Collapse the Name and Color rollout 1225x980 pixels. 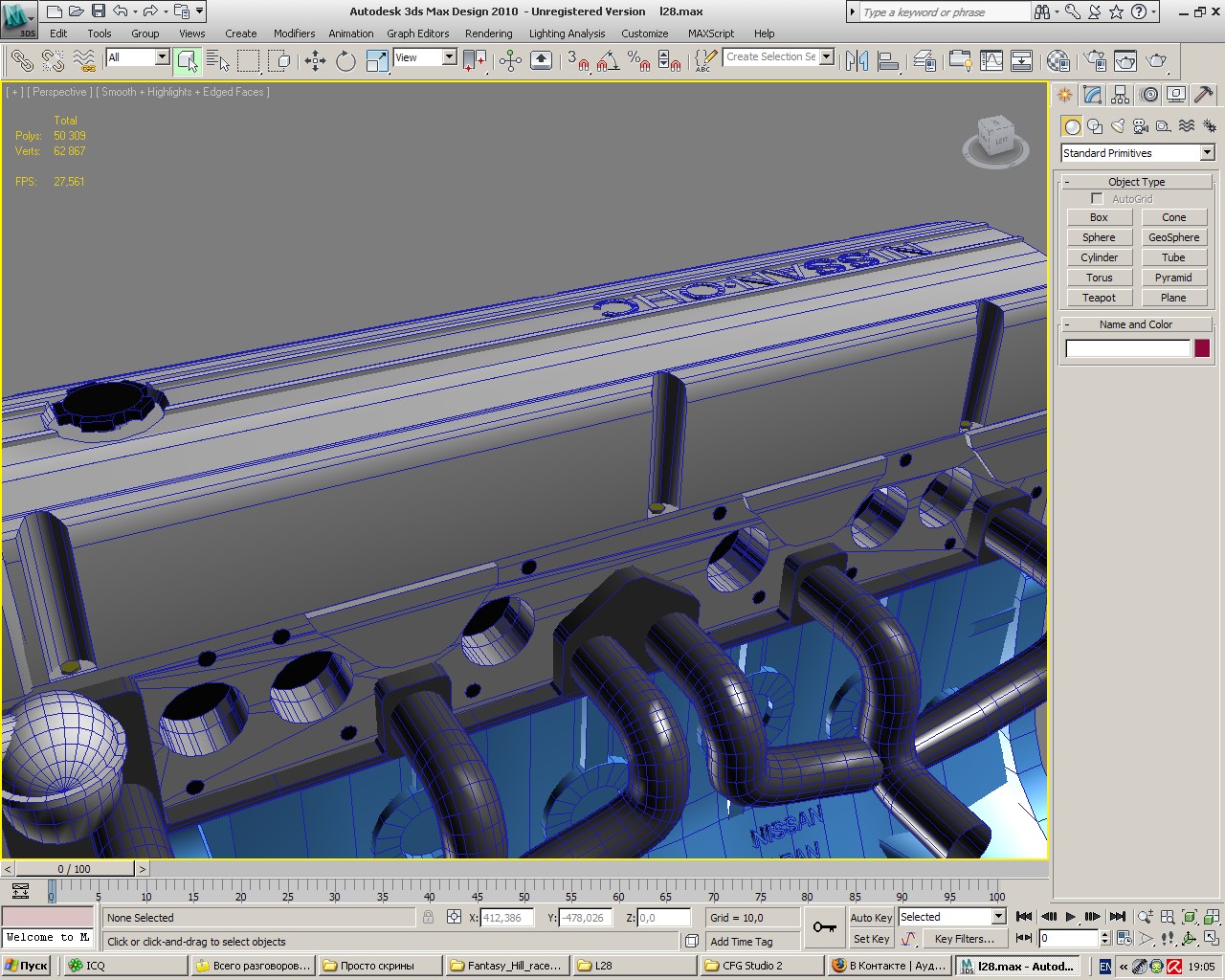point(1137,324)
